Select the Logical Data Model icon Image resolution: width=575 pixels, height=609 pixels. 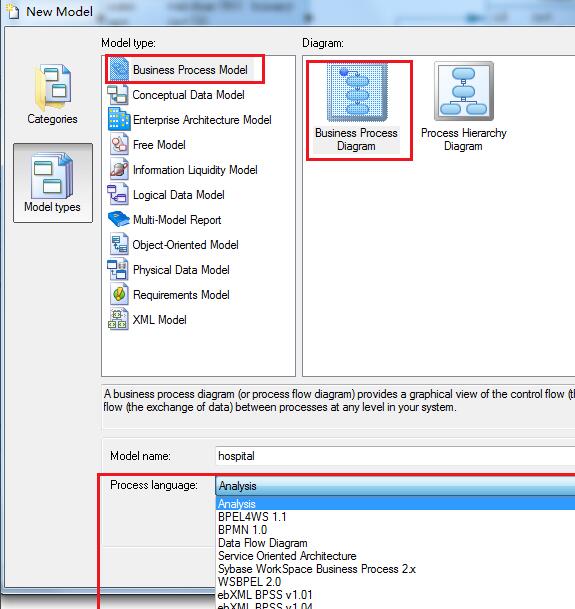pos(118,195)
